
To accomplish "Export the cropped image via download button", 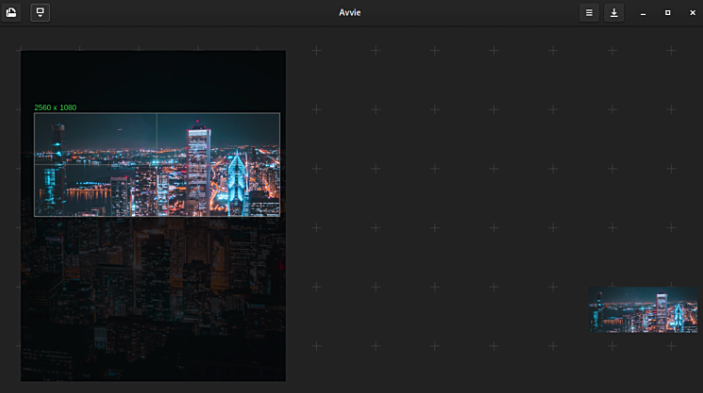I will [x=614, y=13].
